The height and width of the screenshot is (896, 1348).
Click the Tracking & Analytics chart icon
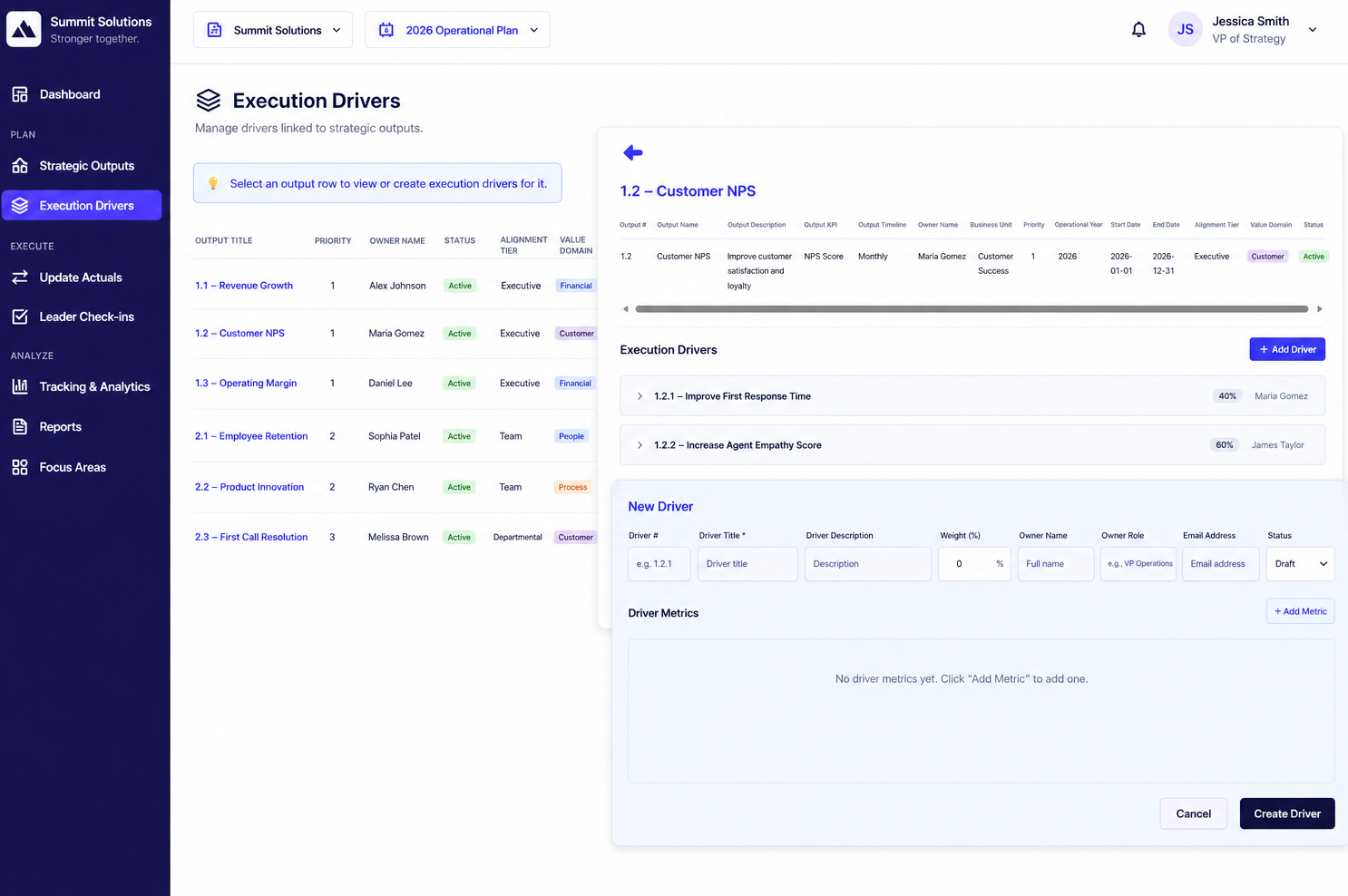pyautogui.click(x=20, y=386)
